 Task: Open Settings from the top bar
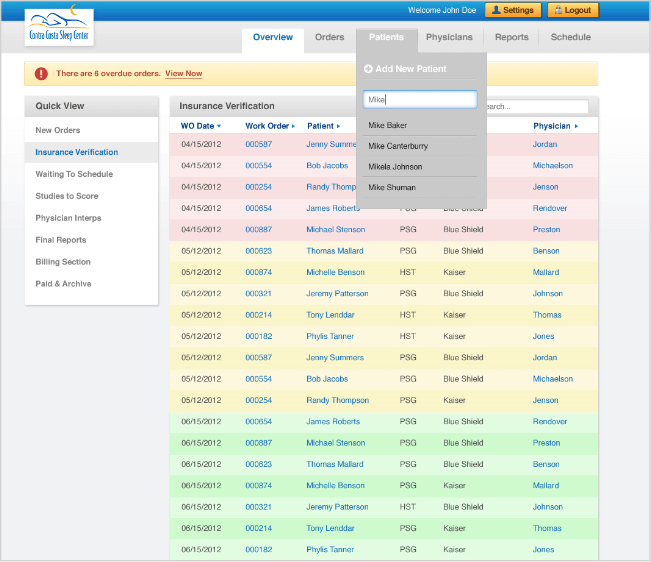click(x=513, y=10)
